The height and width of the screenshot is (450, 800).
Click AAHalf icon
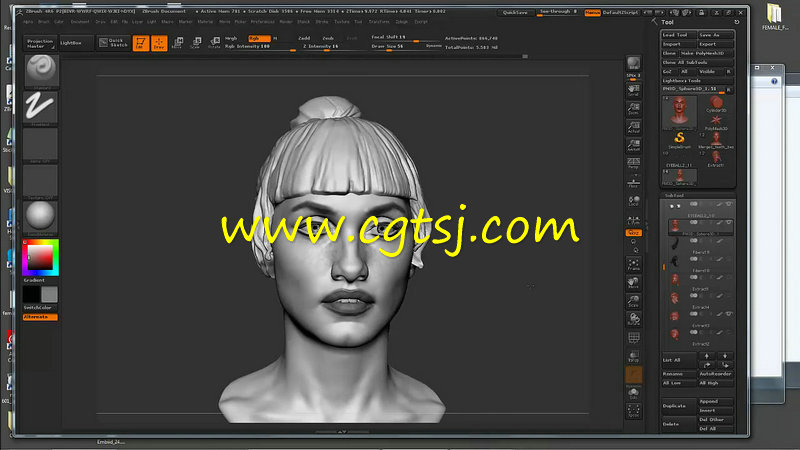point(634,145)
